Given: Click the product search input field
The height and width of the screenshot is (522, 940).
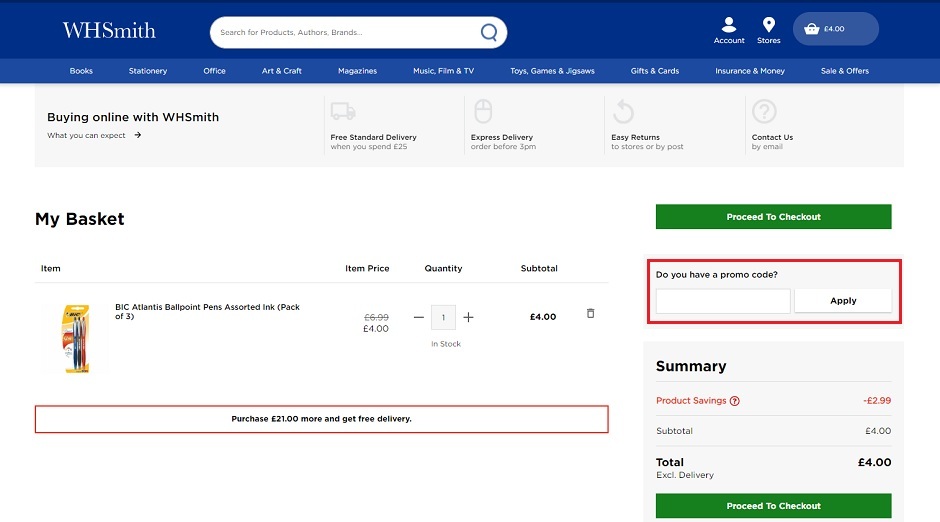Looking at the screenshot, I should pyautogui.click(x=348, y=32).
